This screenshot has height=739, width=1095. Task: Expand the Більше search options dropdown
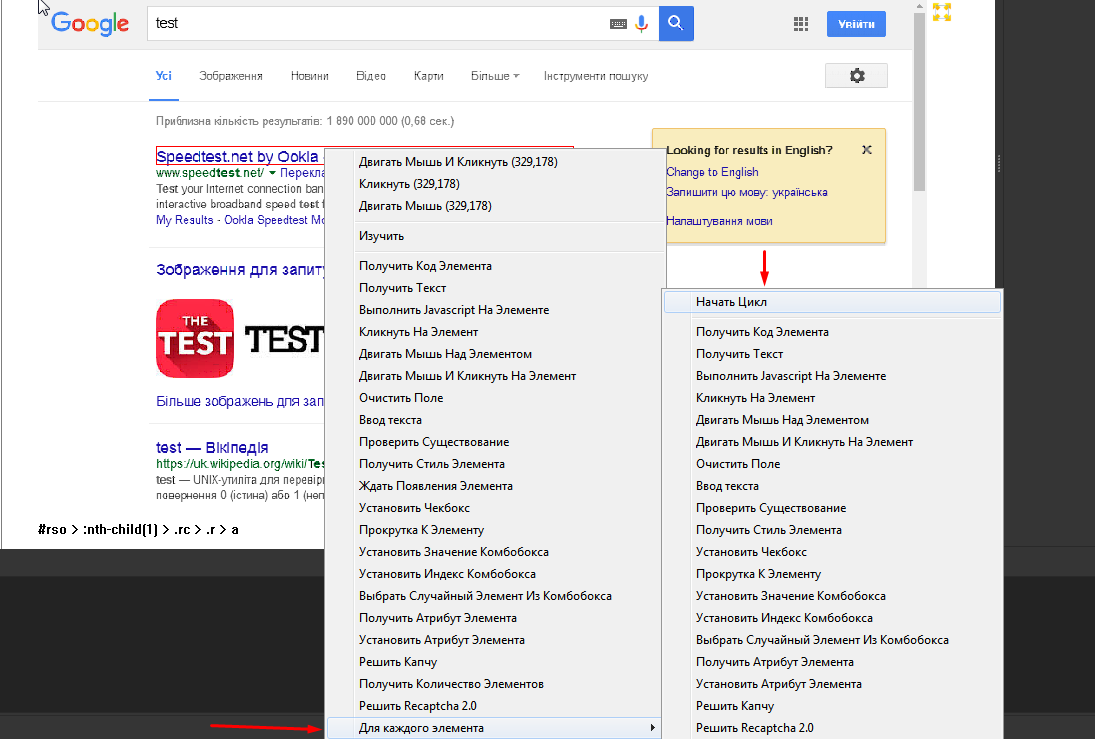[x=495, y=76]
